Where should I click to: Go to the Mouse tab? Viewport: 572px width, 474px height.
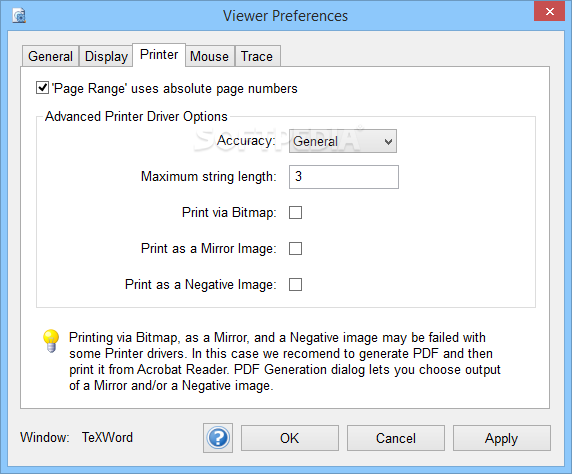coord(209,56)
